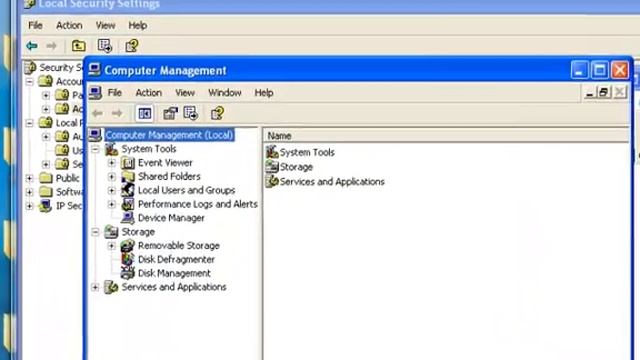The image size is (640, 360).
Task: Click Removable Storage icon in tree
Action: (128, 246)
